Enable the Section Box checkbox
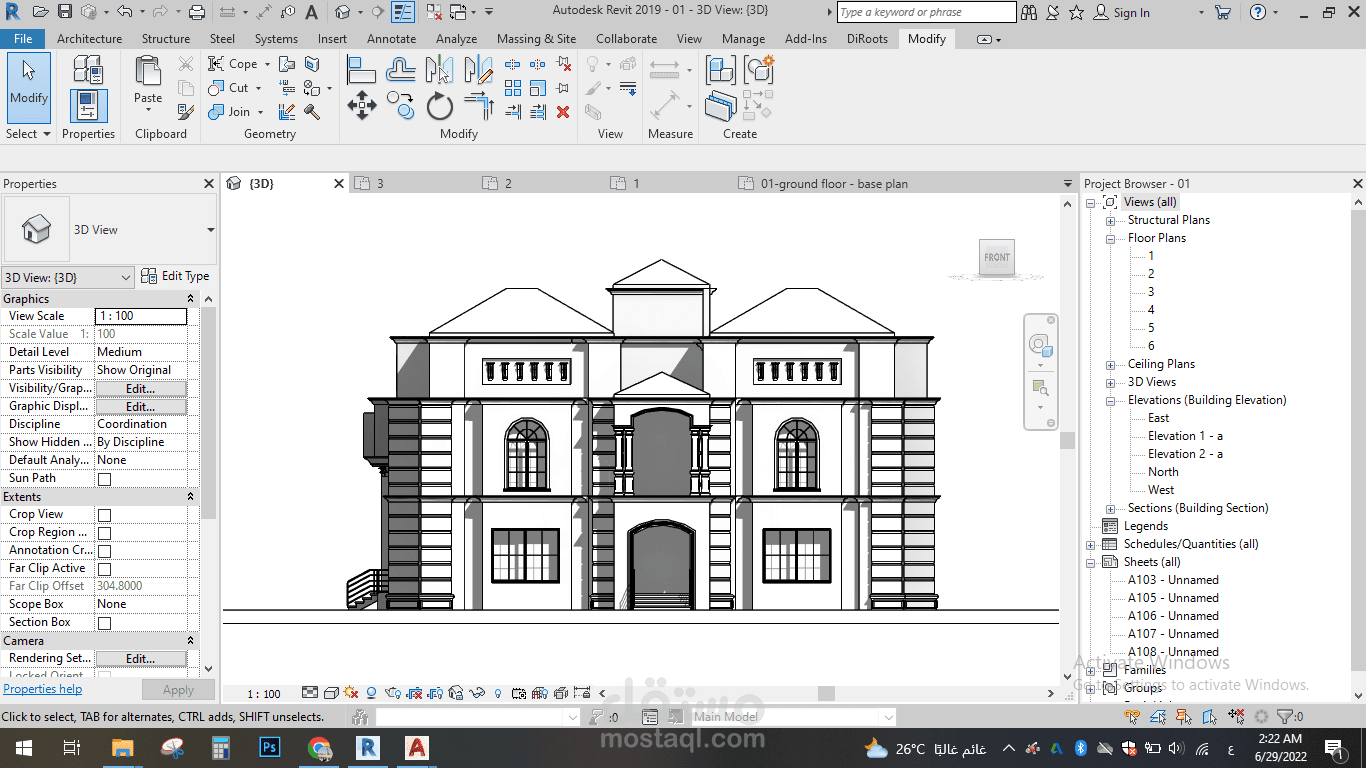The image size is (1366, 768). (x=104, y=623)
